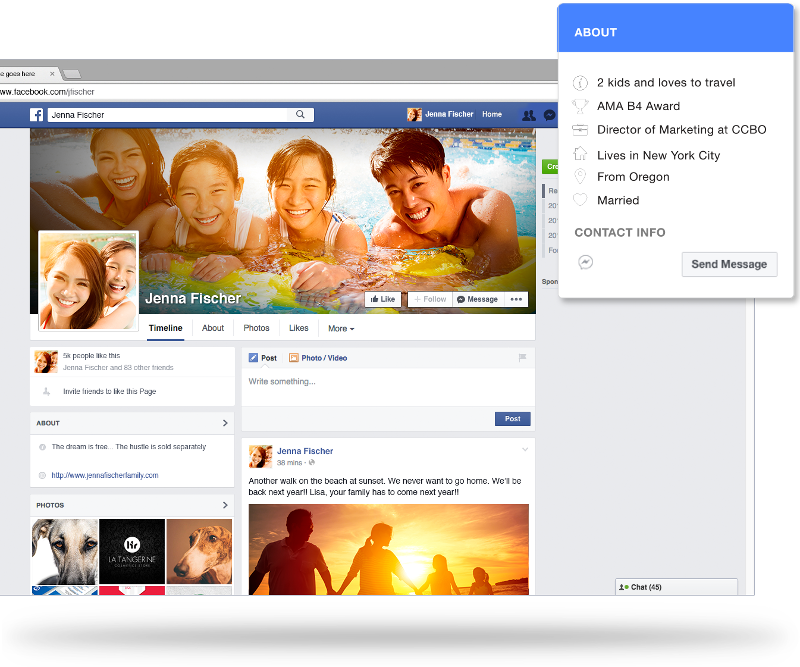The image size is (800, 667).
Task: Click 'Director of Marketing at CCBO' text
Action: coord(682,130)
